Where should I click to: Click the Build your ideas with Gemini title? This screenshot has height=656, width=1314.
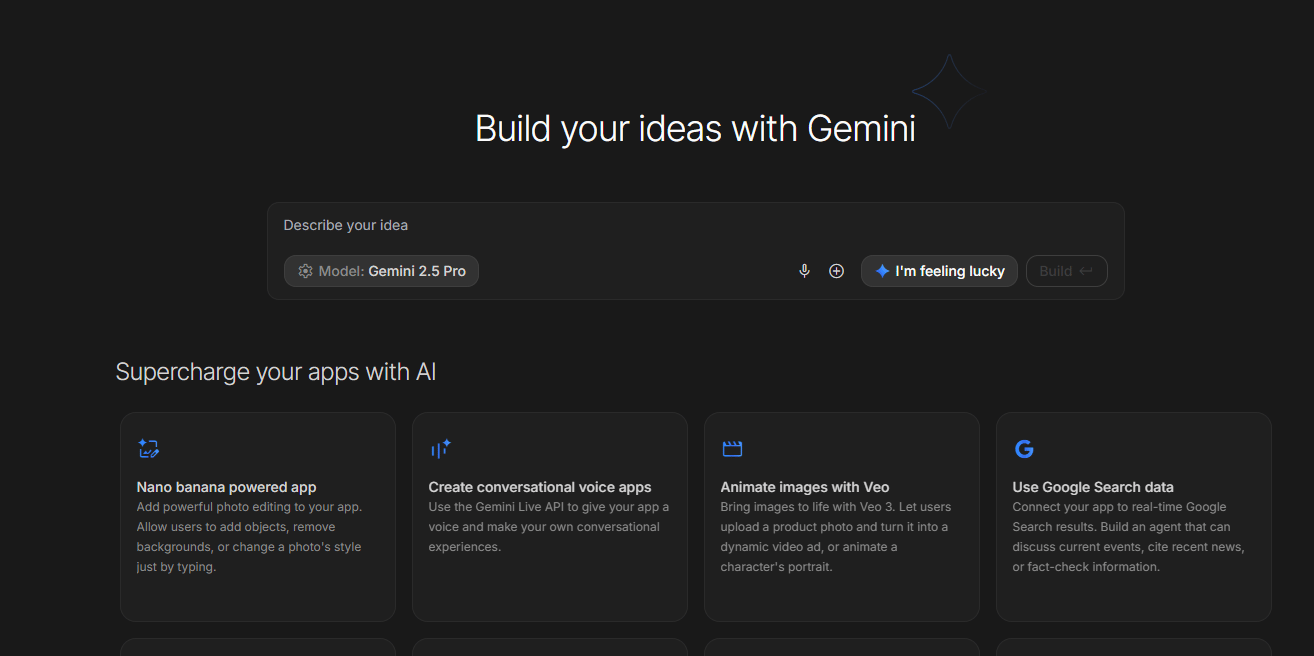pyautogui.click(x=695, y=129)
